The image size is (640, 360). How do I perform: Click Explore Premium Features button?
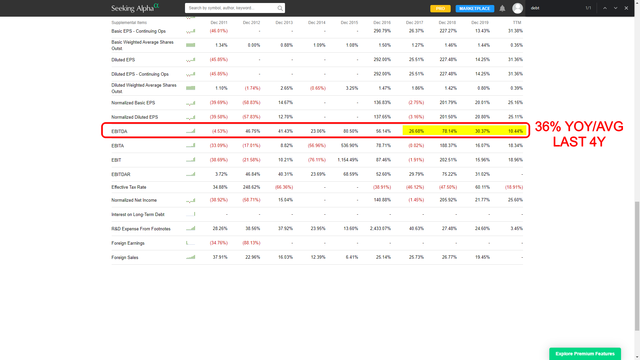(x=585, y=353)
